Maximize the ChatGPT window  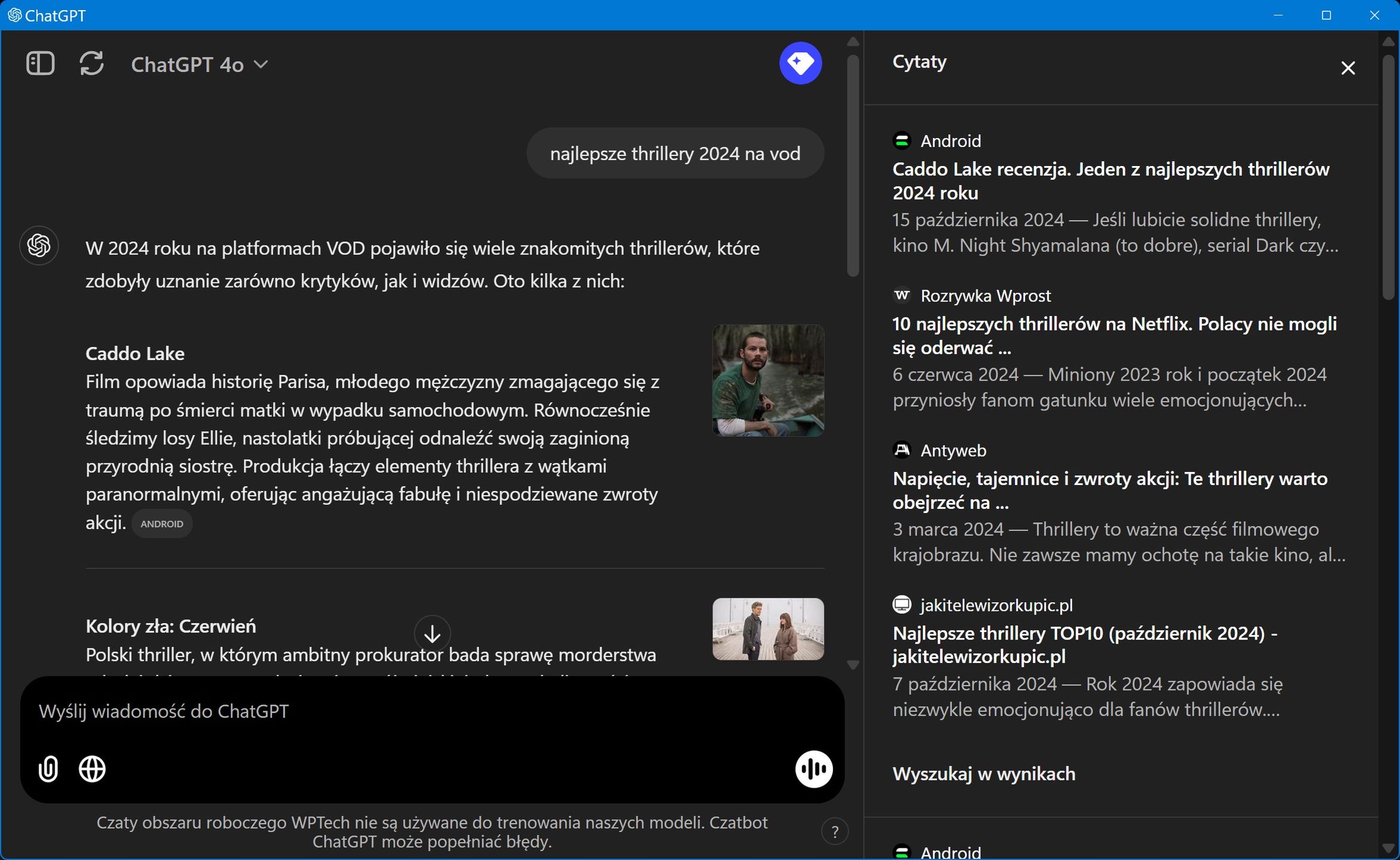coord(1326,15)
